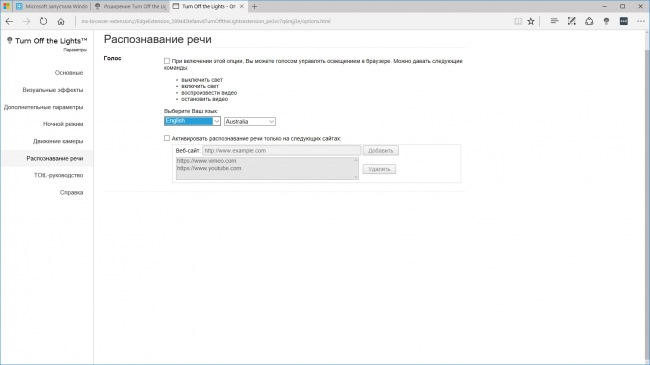Click the dark square extension icon

click(x=623, y=21)
